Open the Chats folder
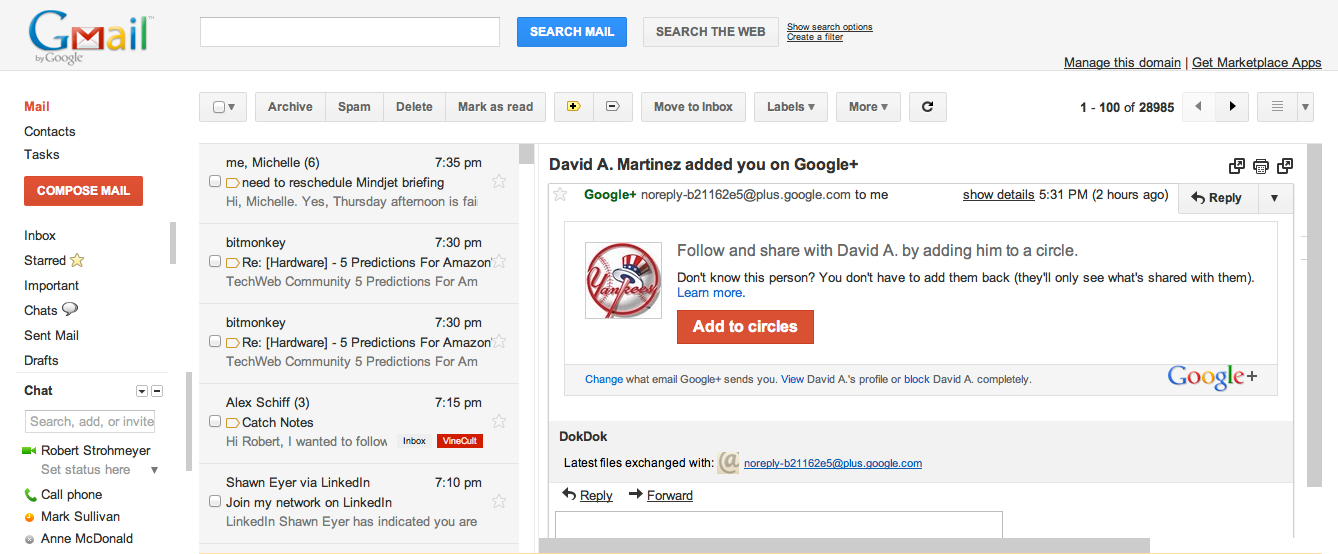The width and height of the screenshot is (1338, 554). pos(41,310)
